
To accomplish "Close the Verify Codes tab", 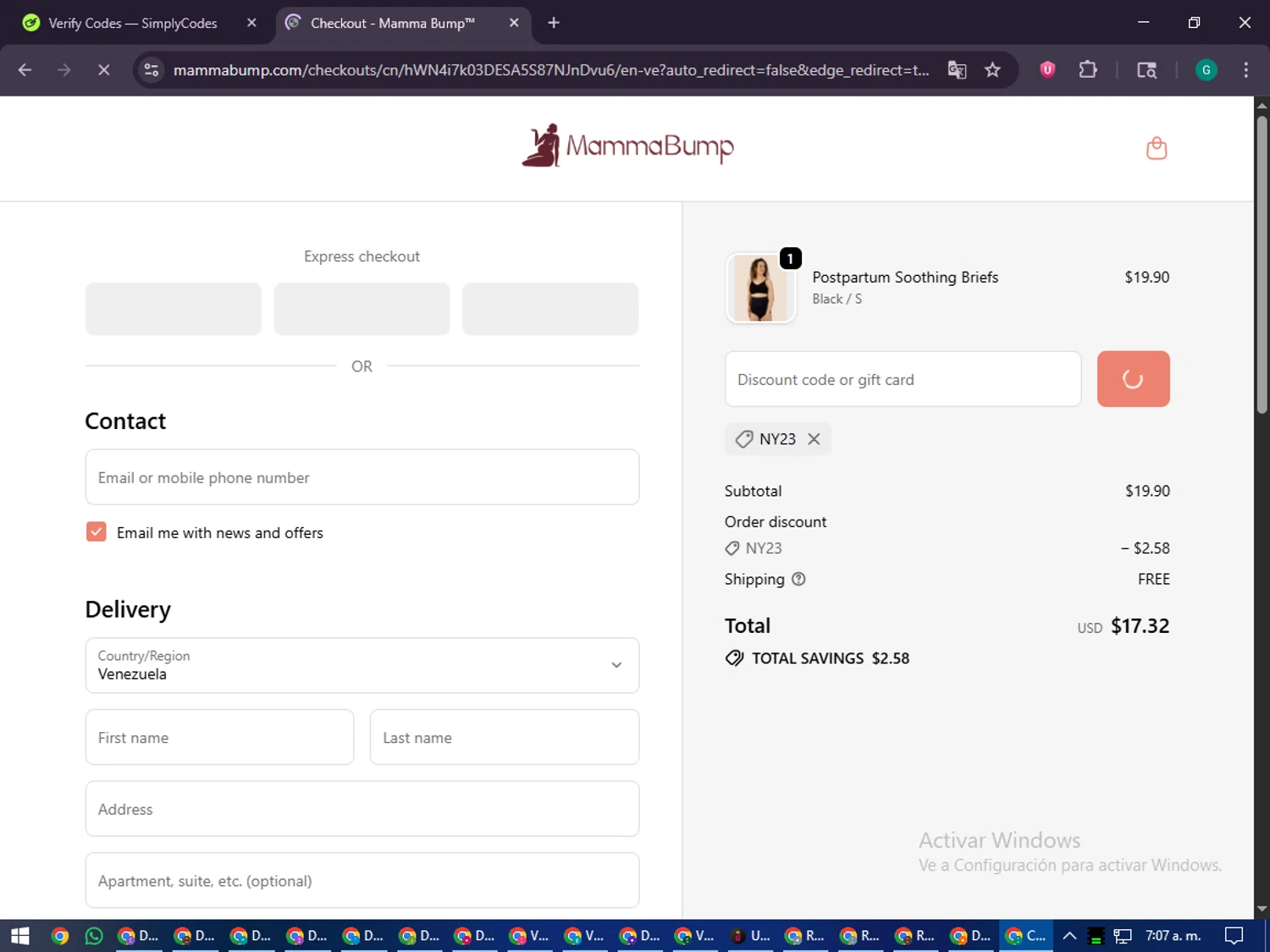I will [251, 23].
